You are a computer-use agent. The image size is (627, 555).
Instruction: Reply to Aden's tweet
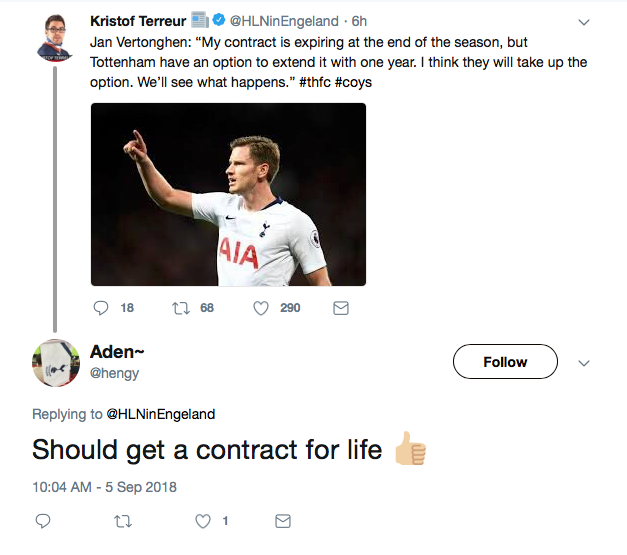[43, 521]
